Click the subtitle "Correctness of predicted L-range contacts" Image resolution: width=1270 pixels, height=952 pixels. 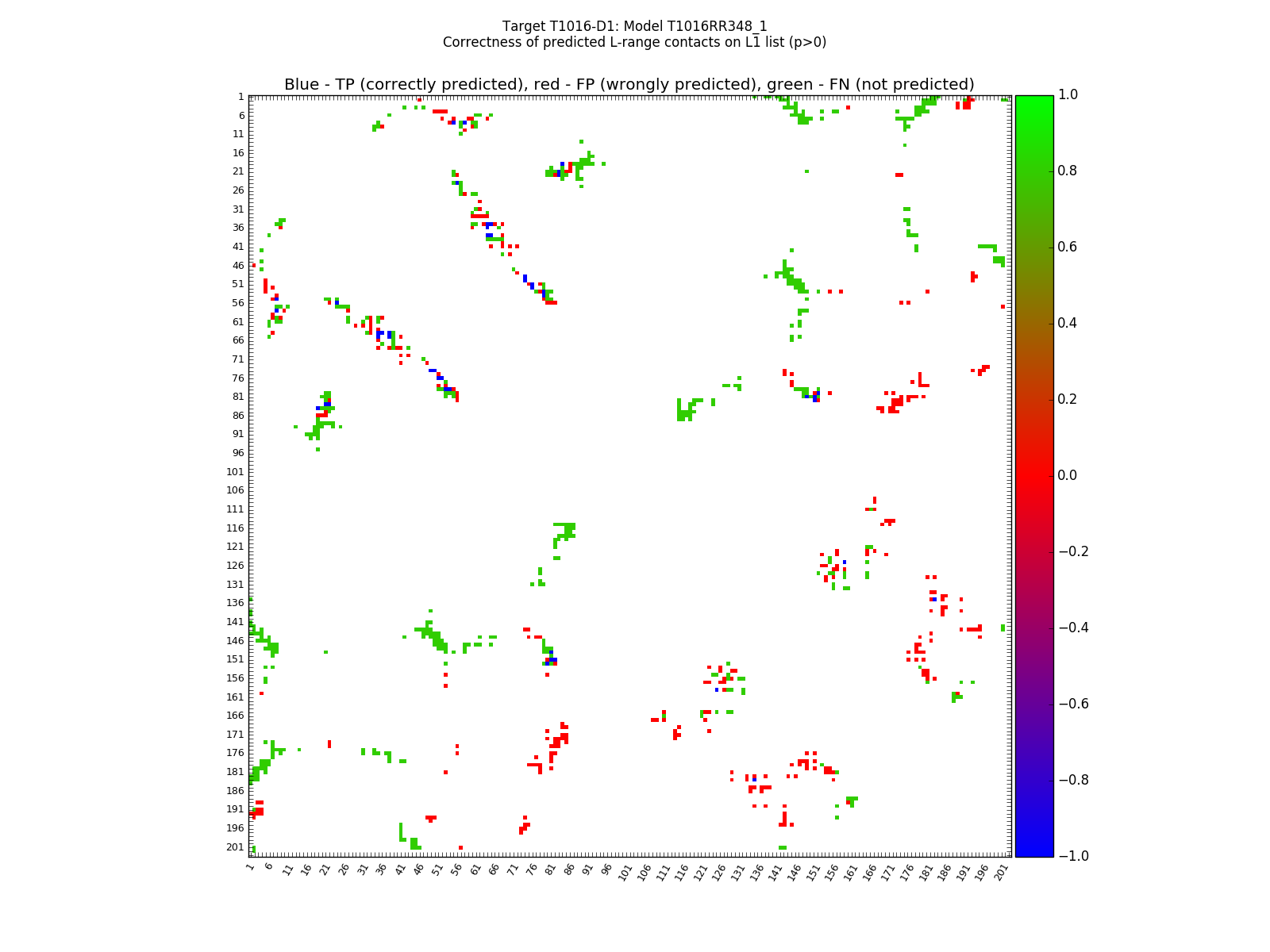click(x=634, y=42)
